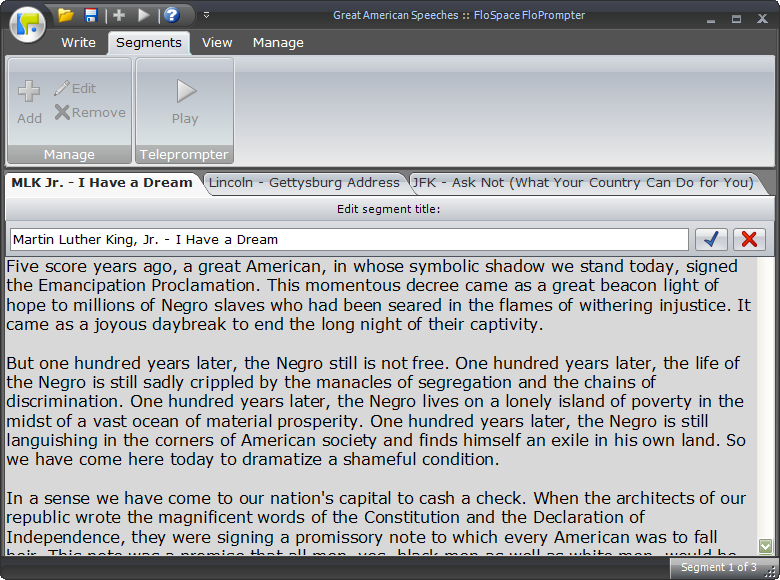Click the scroll down arrow in speech text
This screenshot has width=780, height=580.
point(766,546)
